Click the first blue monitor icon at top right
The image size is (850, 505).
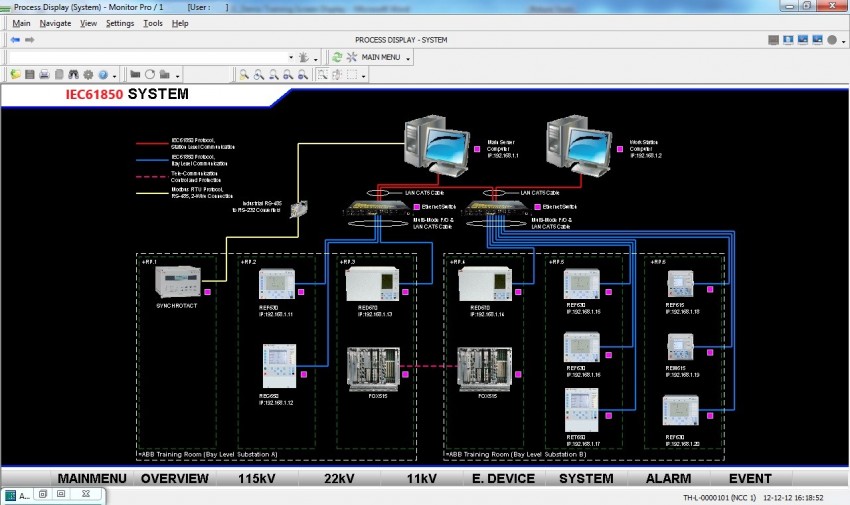pos(788,40)
